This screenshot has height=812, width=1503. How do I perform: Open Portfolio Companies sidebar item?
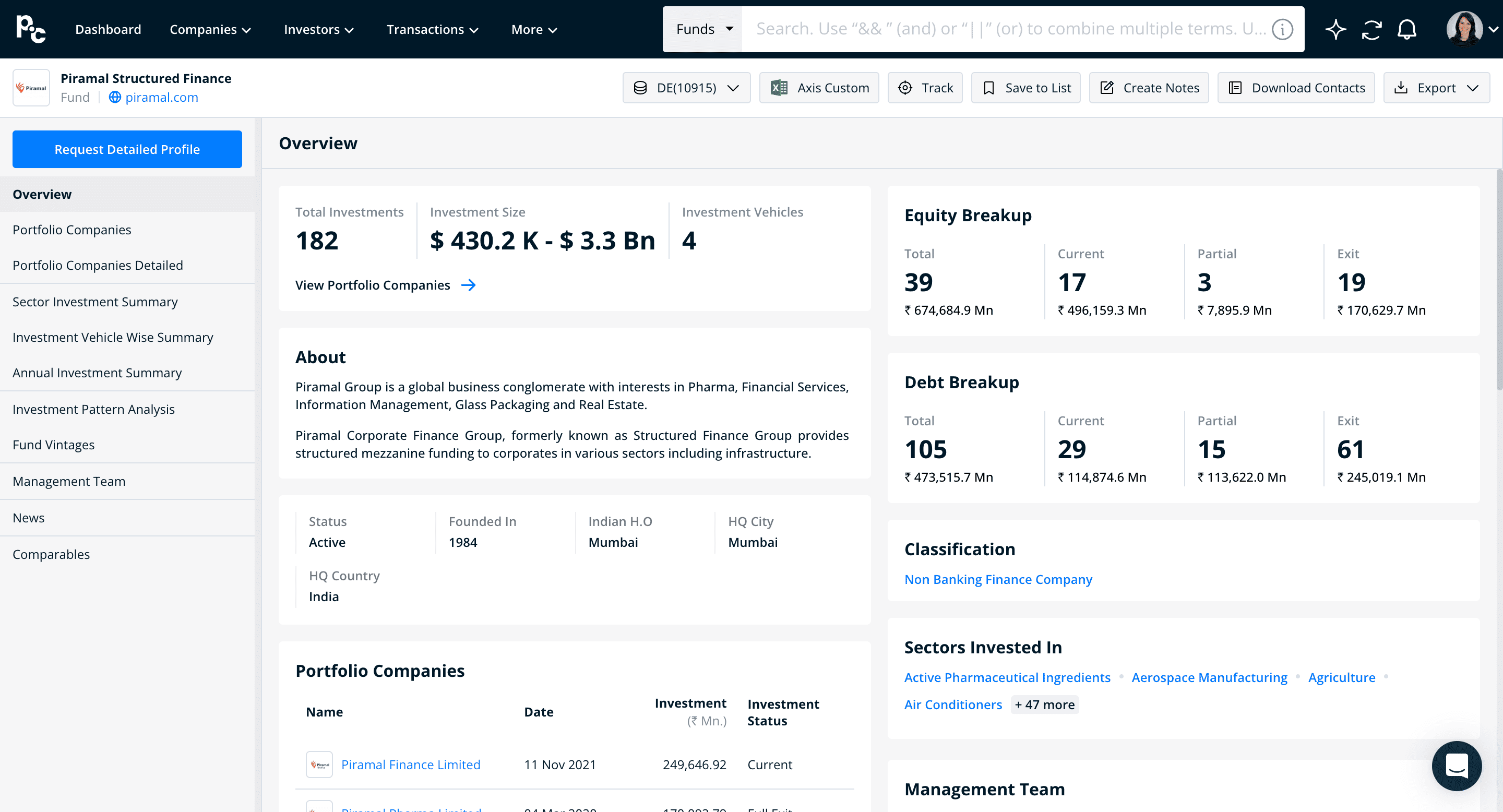tap(127, 230)
